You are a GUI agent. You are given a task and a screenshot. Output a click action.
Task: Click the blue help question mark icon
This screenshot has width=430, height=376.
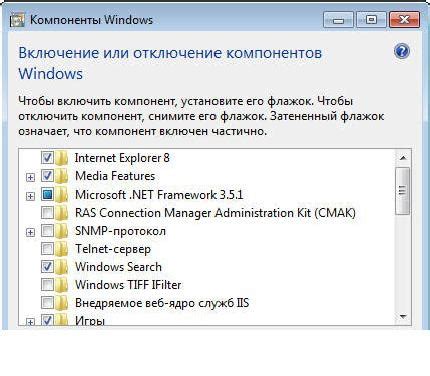(402, 52)
